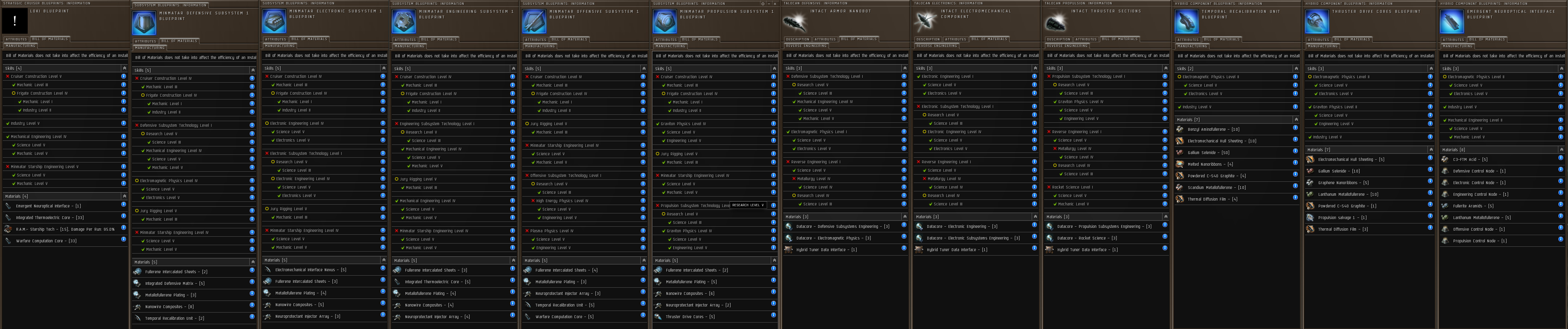The height and width of the screenshot is (329, 1568).
Task: Click the Scandium Metallofullerene material icon
Action: pos(1180,187)
